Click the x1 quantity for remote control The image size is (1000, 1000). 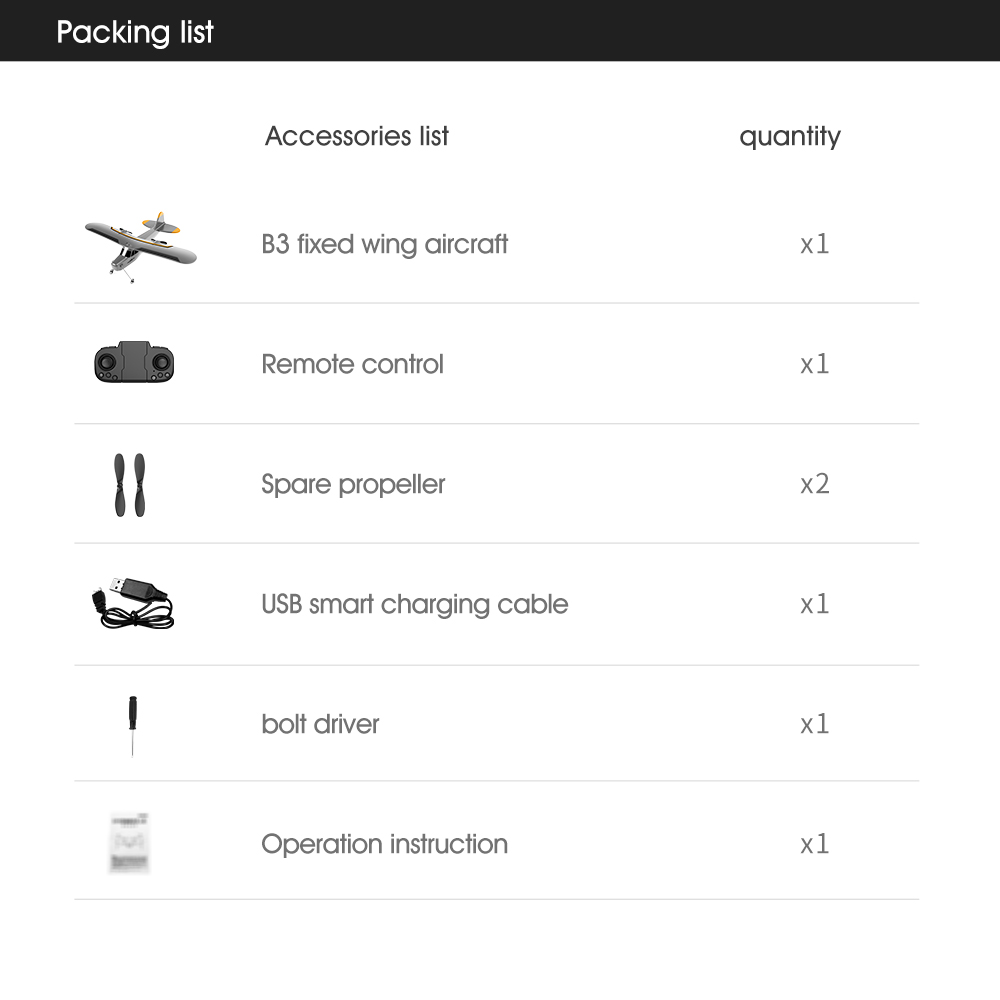click(x=815, y=364)
